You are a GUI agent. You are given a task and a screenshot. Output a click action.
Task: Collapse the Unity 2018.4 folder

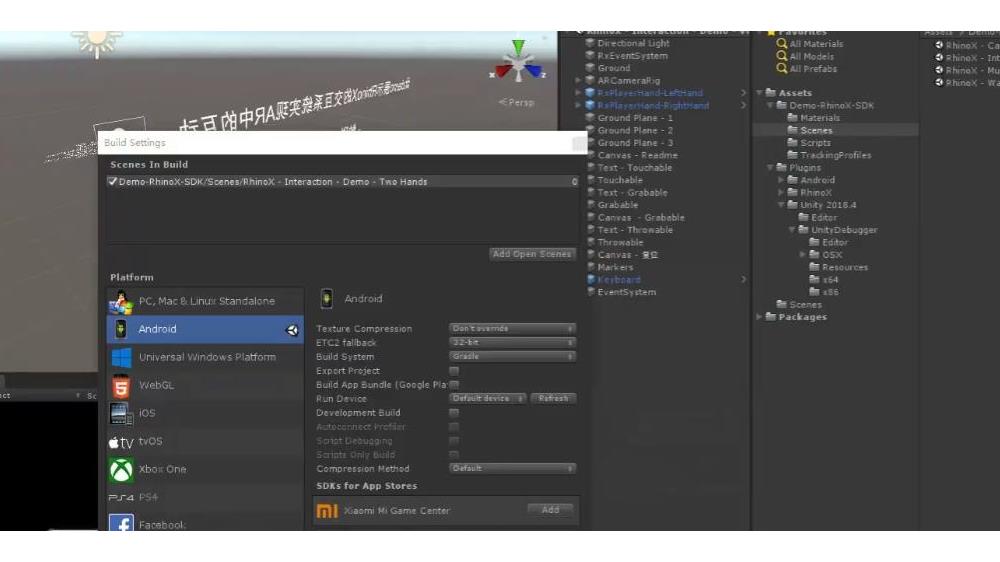(781, 205)
